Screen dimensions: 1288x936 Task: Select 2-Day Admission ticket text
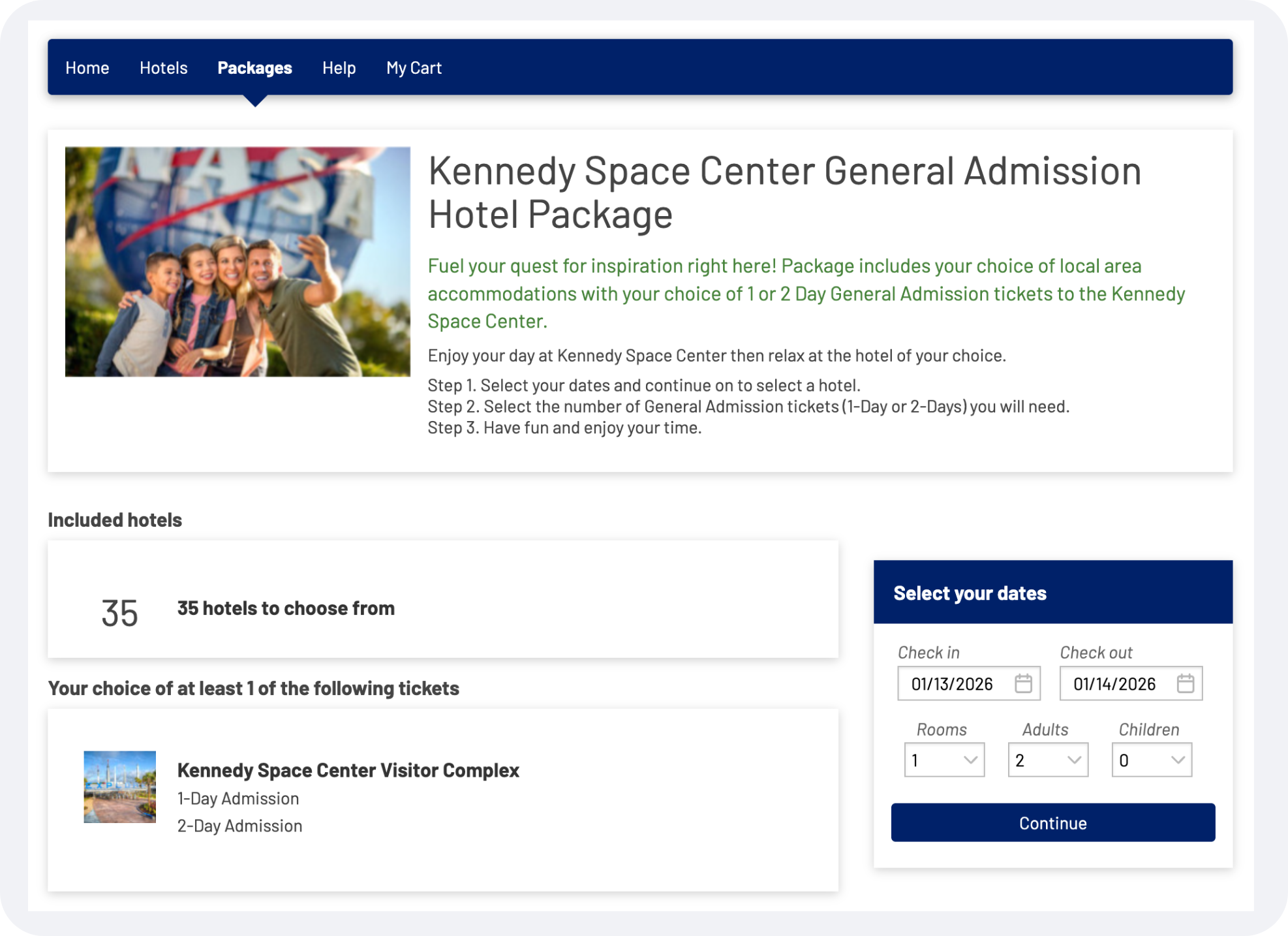(239, 826)
